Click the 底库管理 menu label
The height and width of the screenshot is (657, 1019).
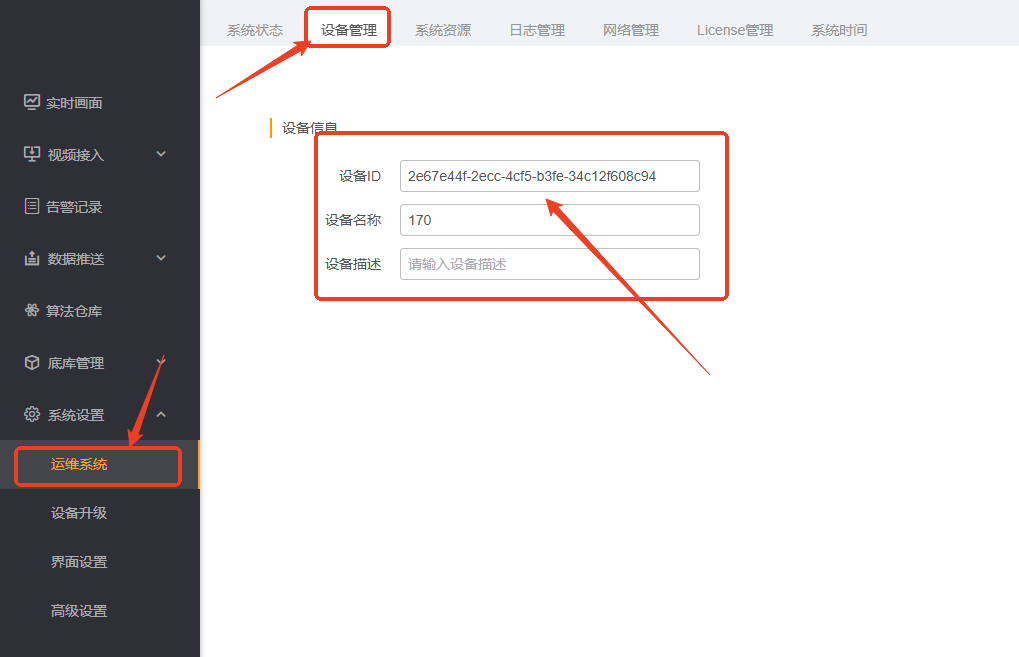point(75,363)
